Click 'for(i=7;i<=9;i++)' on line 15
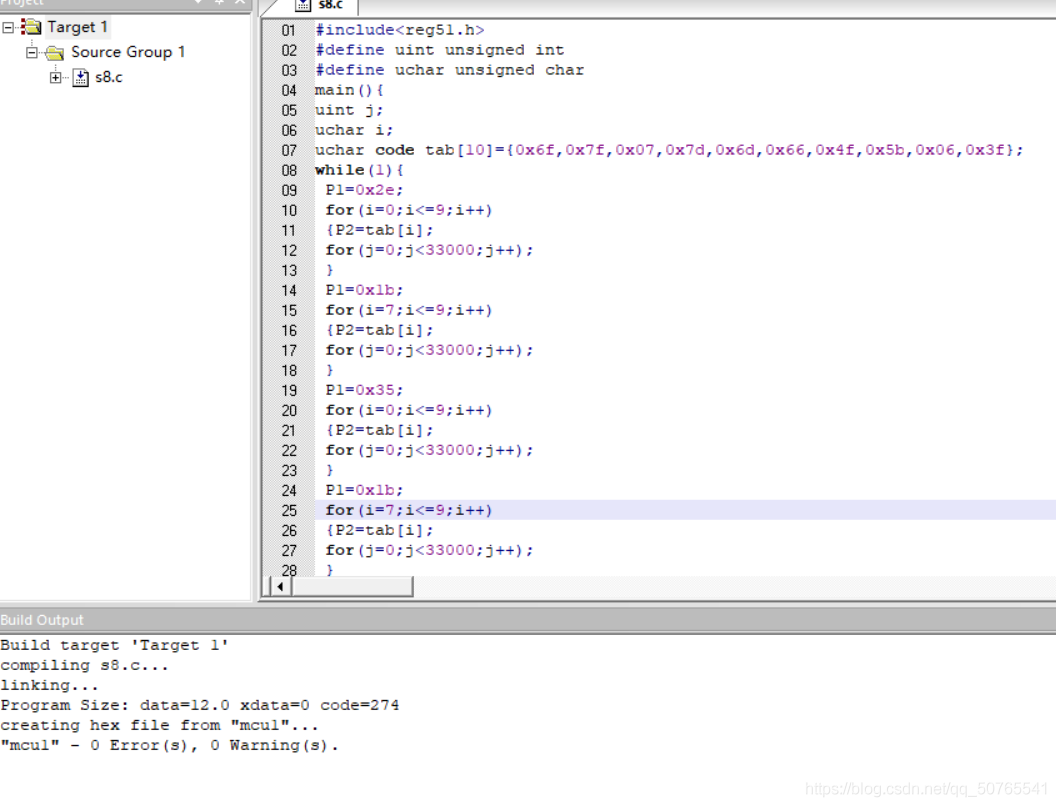Image resolution: width=1056 pixels, height=807 pixels. [409, 311]
